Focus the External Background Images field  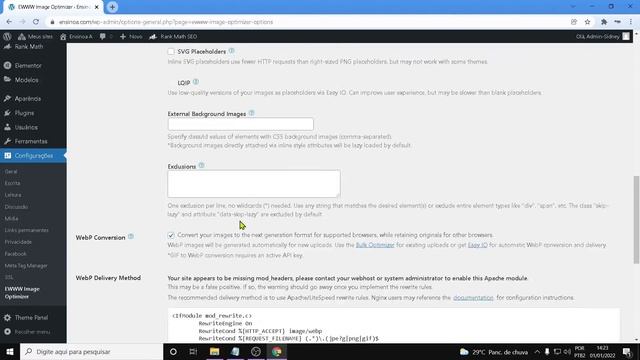(240, 124)
